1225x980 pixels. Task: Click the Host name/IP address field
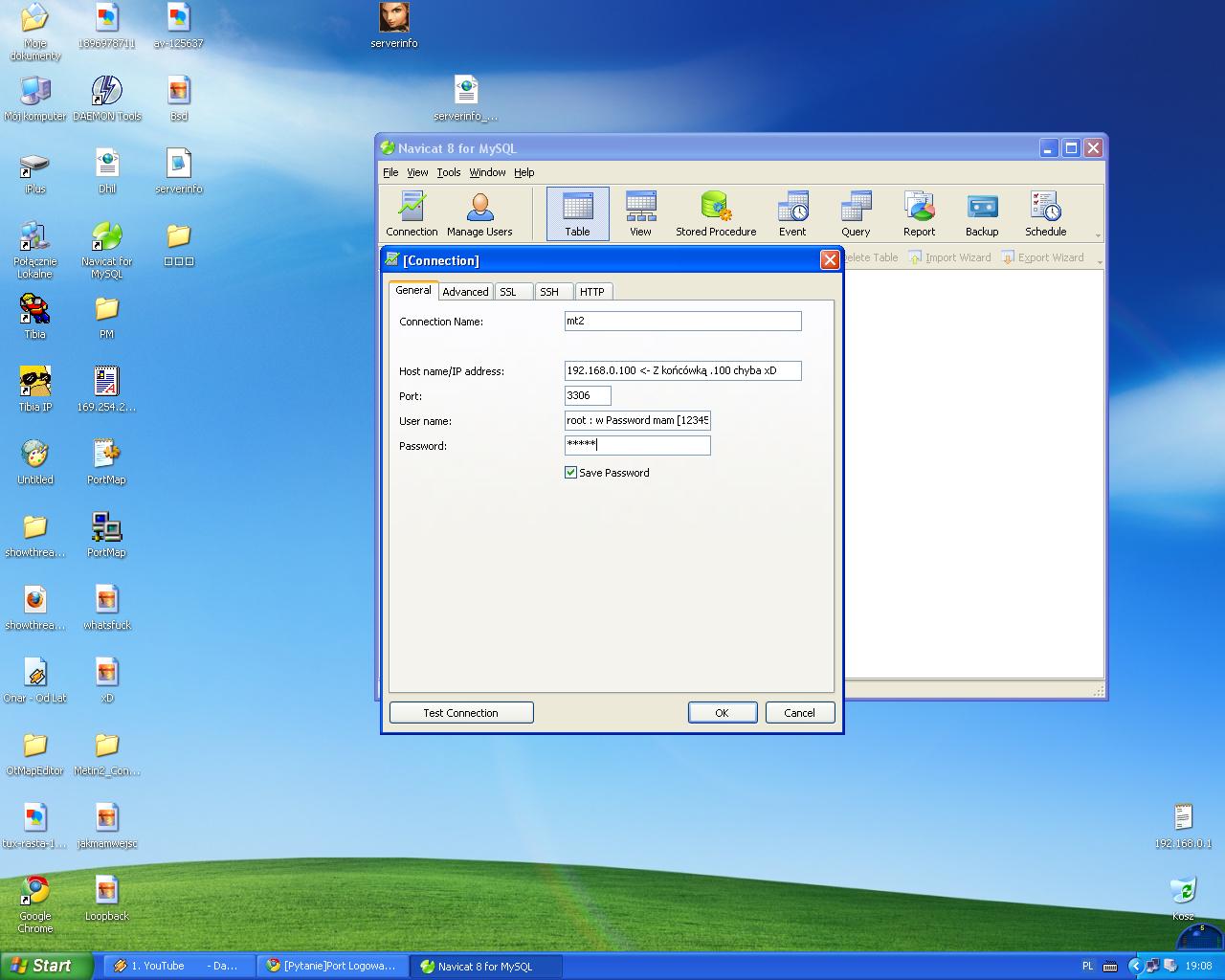[683, 371]
